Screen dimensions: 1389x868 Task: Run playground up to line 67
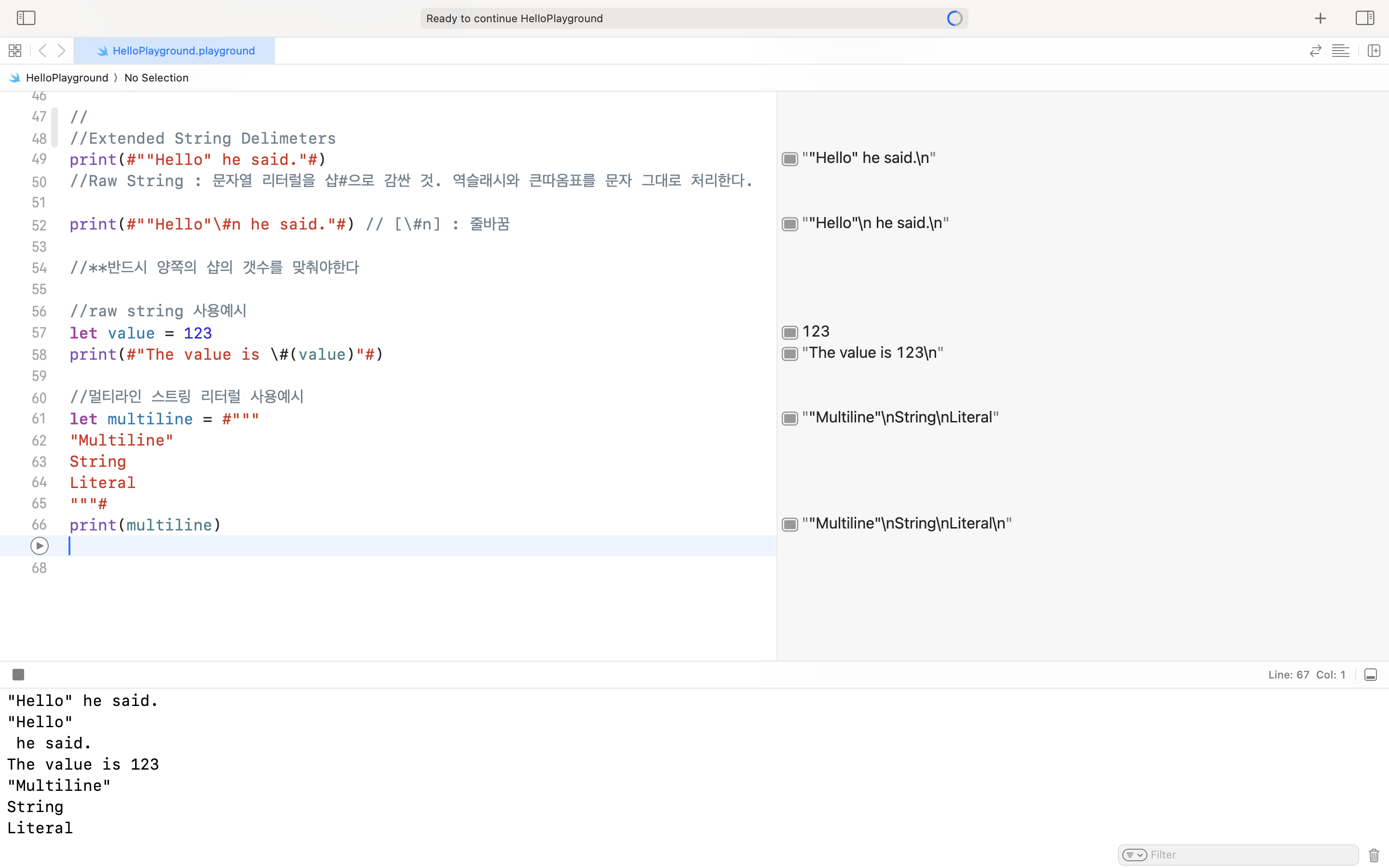(39, 545)
